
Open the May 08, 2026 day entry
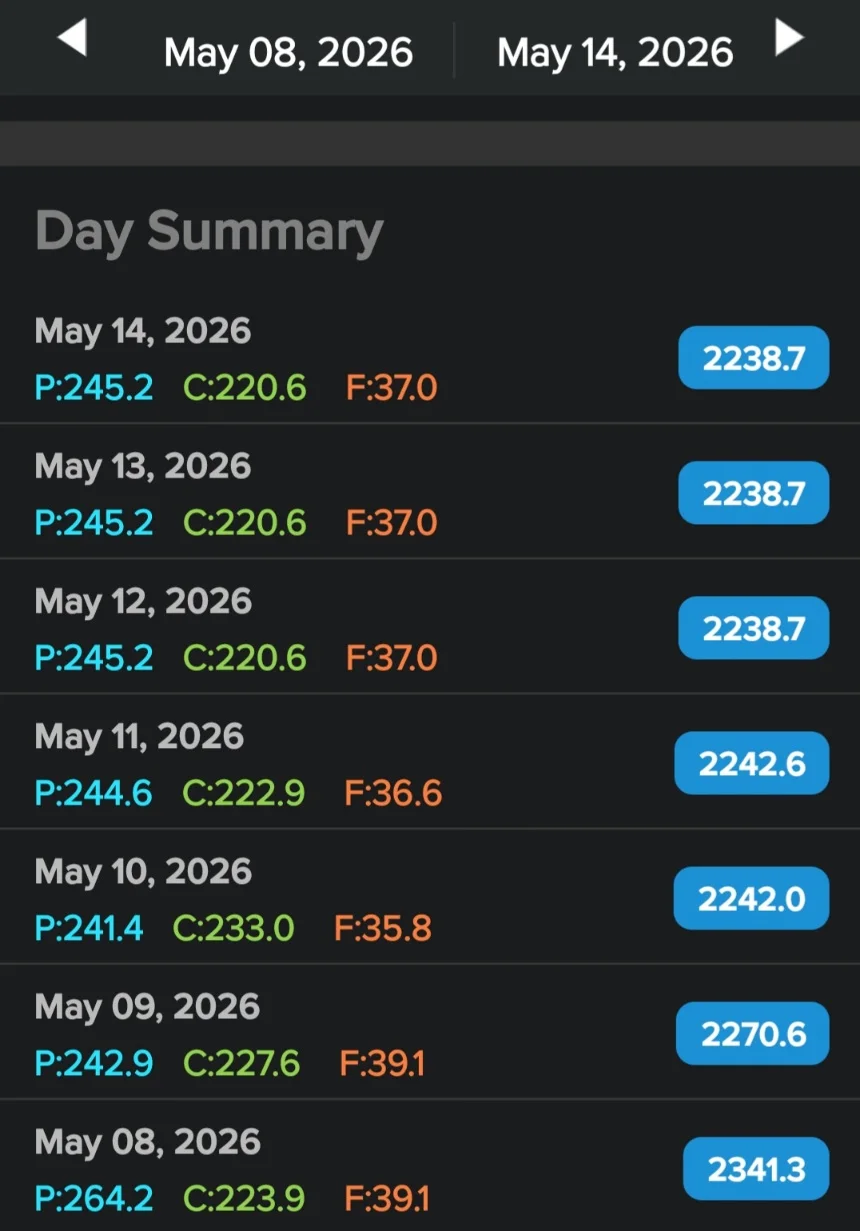(x=430, y=1165)
